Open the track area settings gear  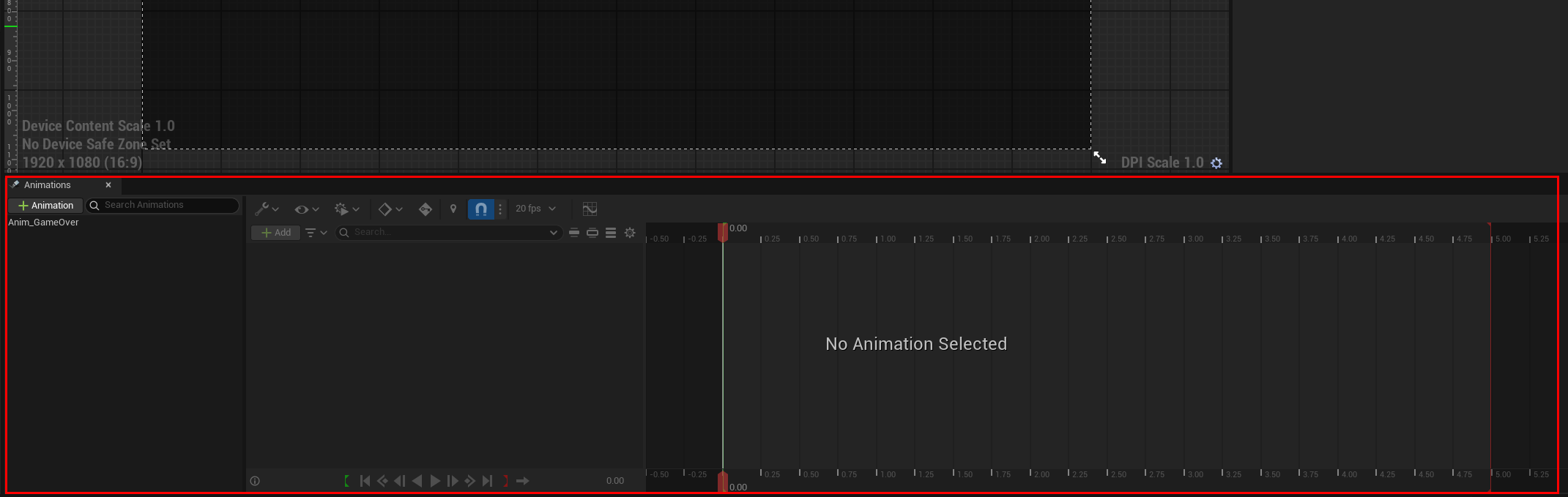(630, 233)
